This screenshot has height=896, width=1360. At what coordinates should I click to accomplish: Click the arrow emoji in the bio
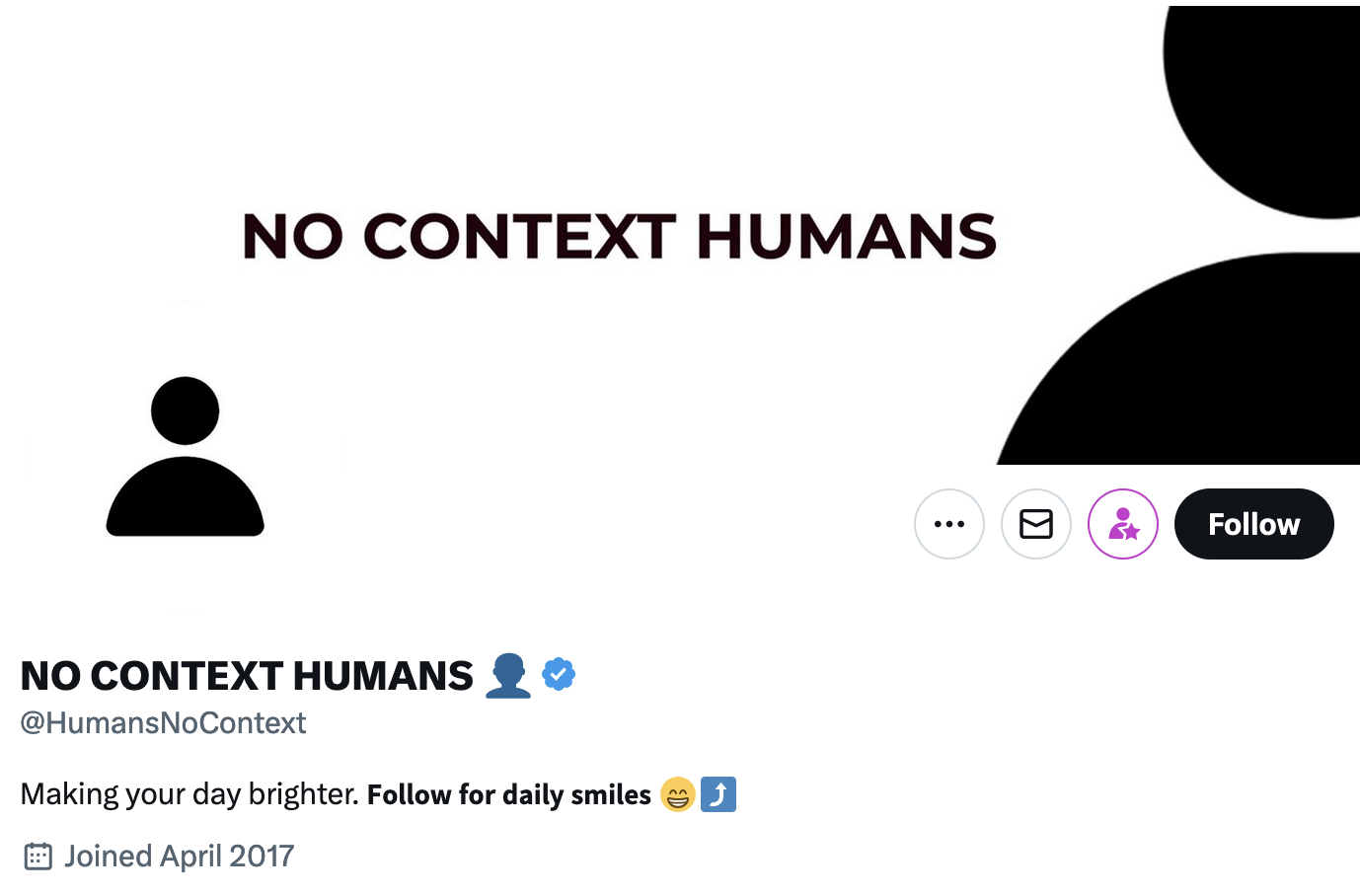[718, 794]
